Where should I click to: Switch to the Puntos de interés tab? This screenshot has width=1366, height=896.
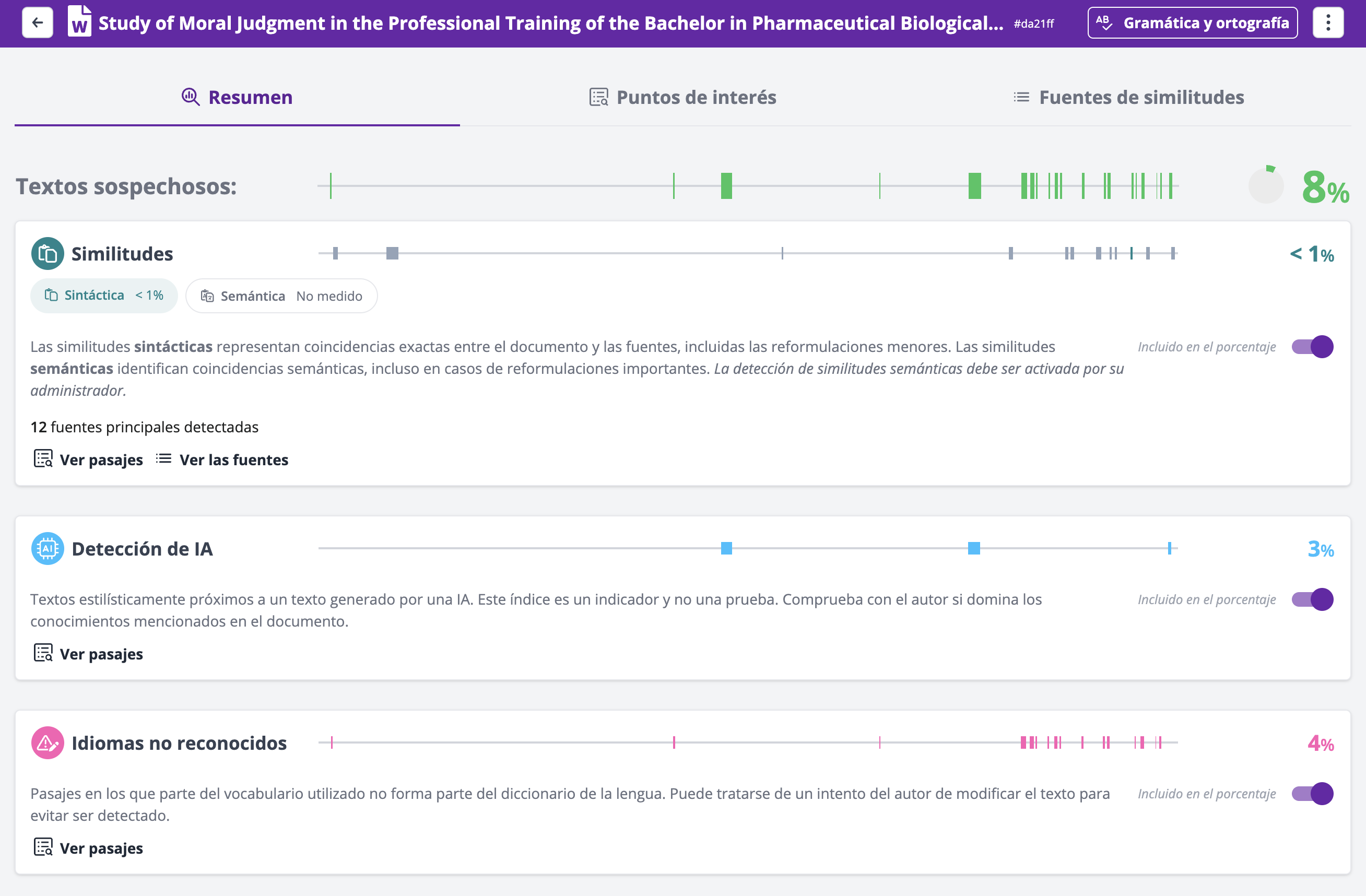683,98
